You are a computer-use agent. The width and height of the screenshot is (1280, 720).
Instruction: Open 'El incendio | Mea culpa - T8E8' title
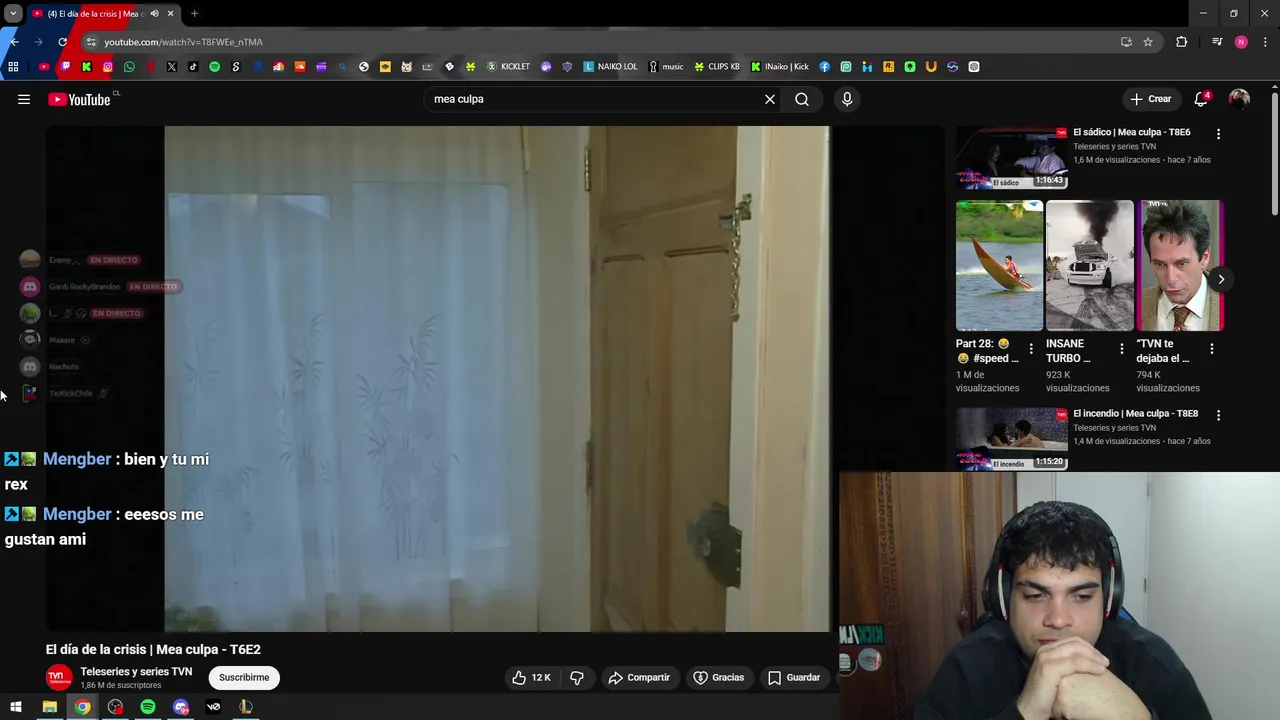coord(1135,413)
